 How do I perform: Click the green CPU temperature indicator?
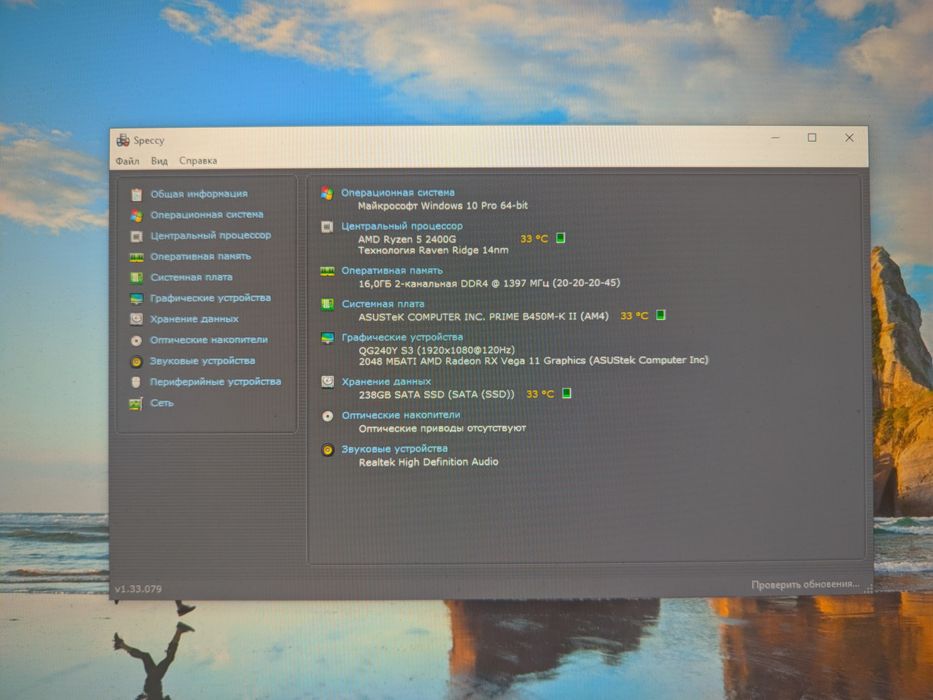click(x=560, y=238)
